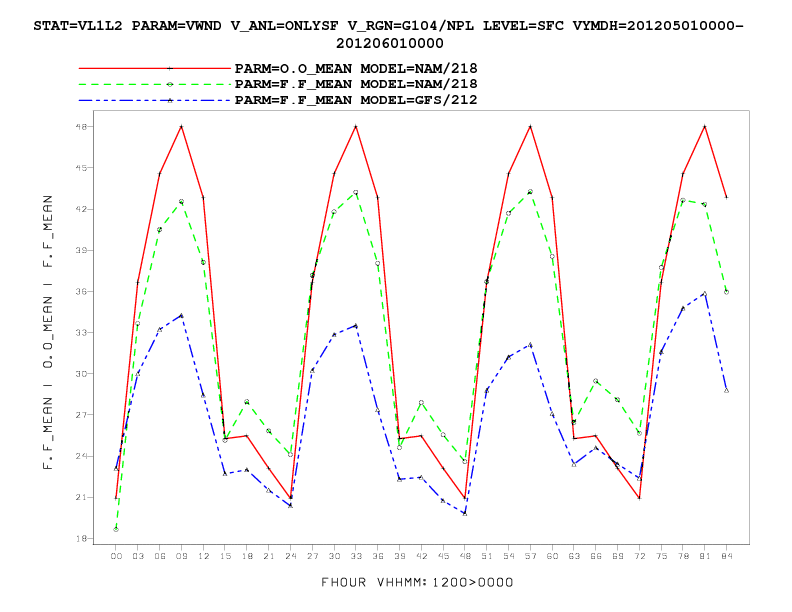Click the green circle marker at forecast hour 18
The width and height of the screenshot is (792, 612).
pyautogui.click(x=247, y=402)
